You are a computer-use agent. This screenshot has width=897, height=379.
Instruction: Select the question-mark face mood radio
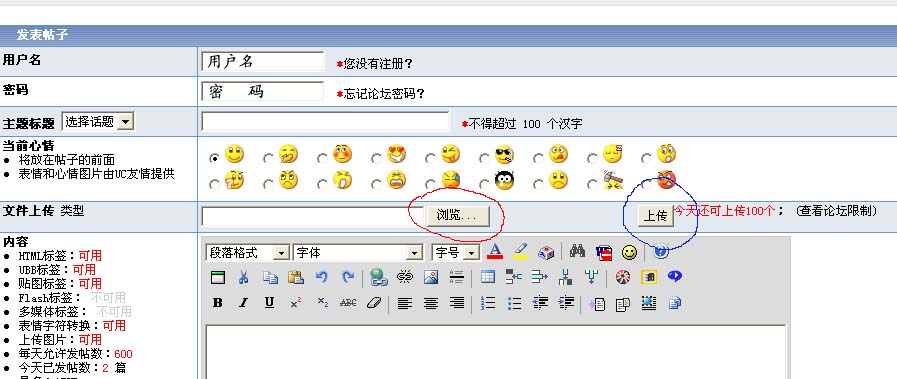point(215,185)
